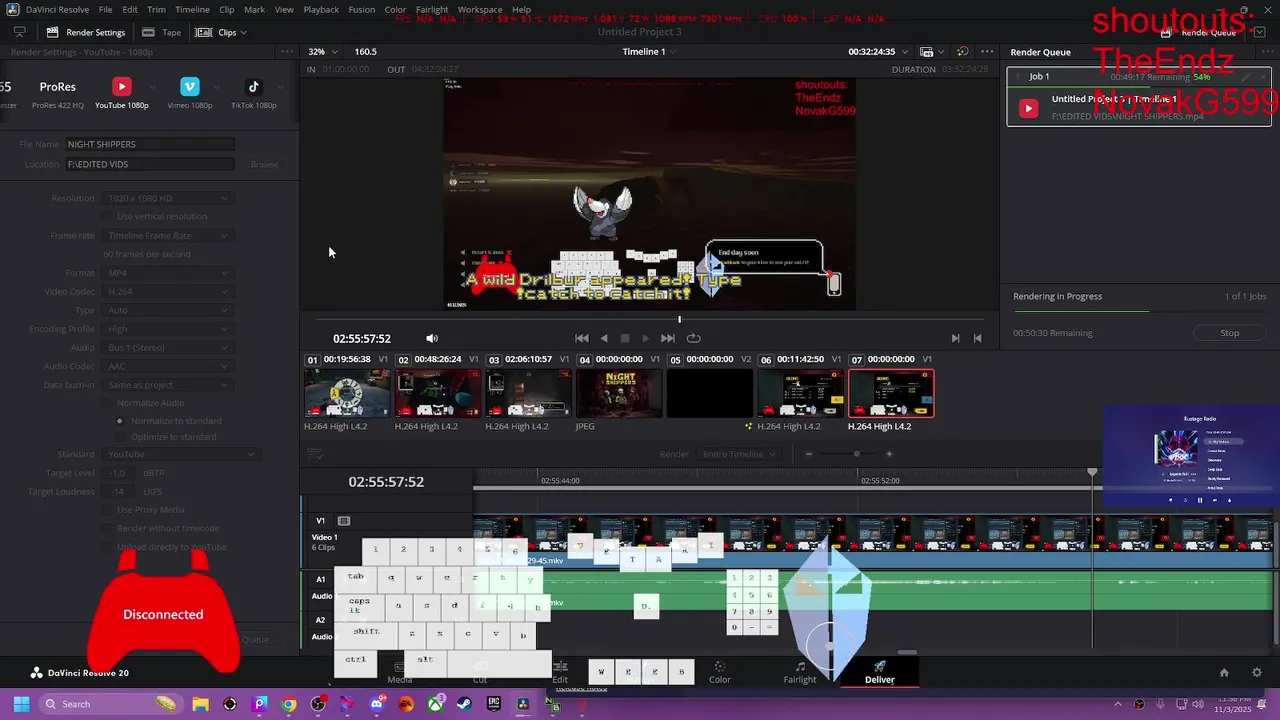Choose the TikTok 1080p preset icon
This screenshot has height=720, width=1280.
click(x=253, y=87)
